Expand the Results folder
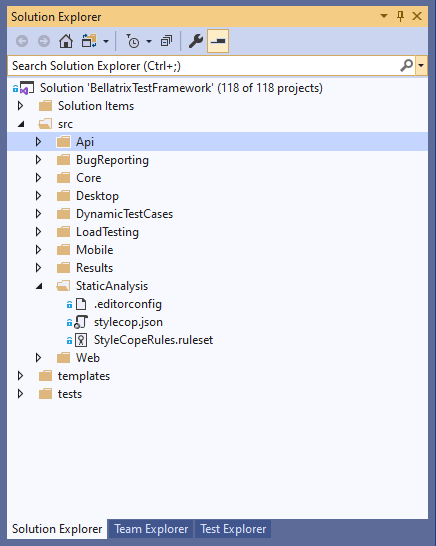 click(39, 268)
